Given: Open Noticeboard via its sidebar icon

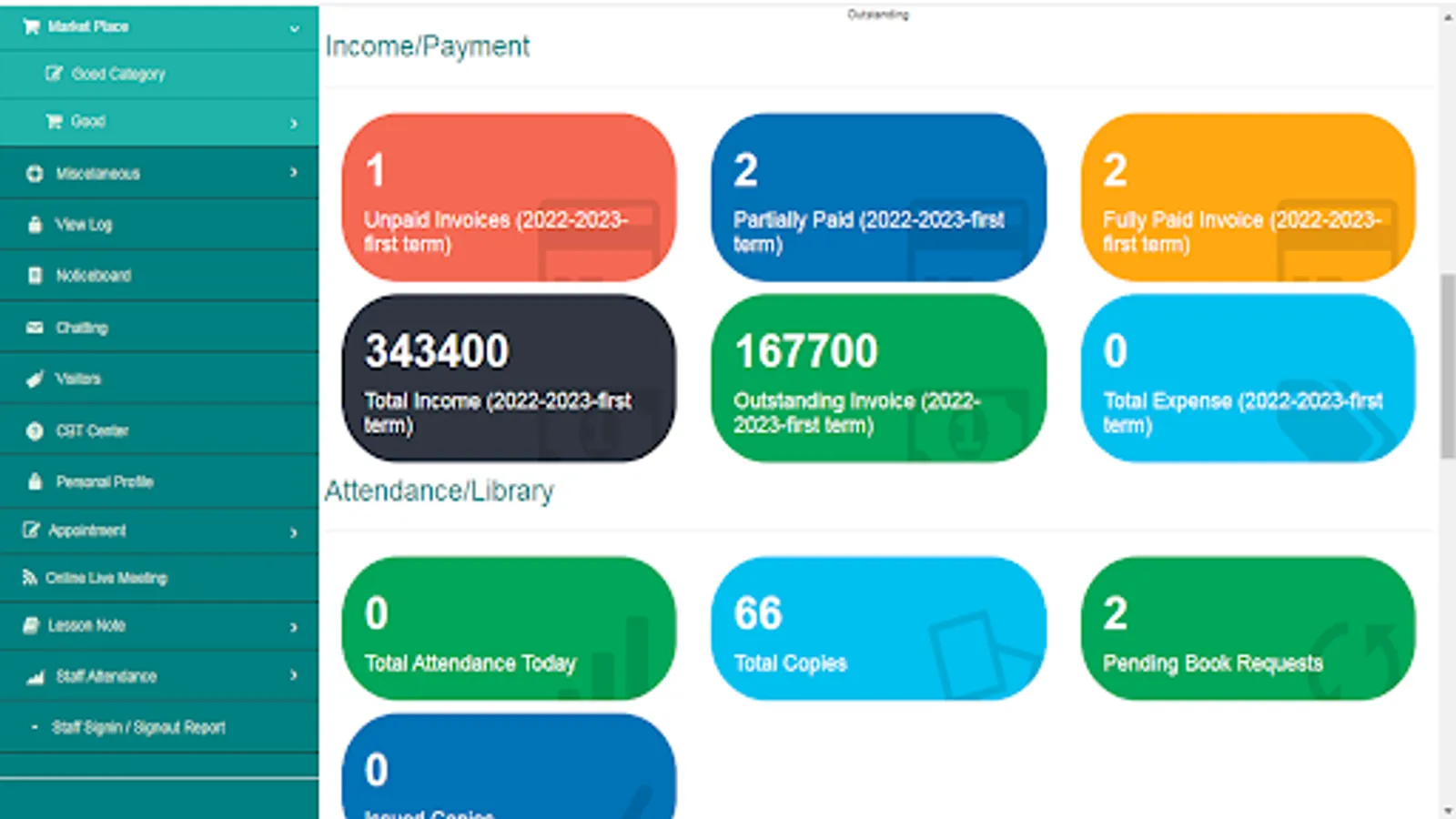Looking at the screenshot, I should (x=35, y=275).
